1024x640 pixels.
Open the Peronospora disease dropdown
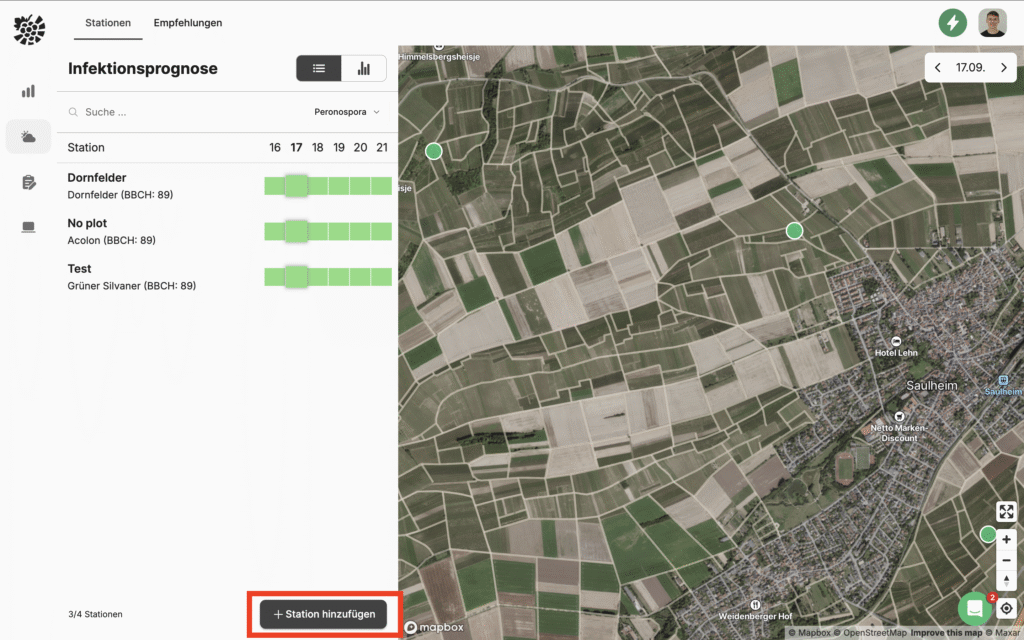point(347,112)
